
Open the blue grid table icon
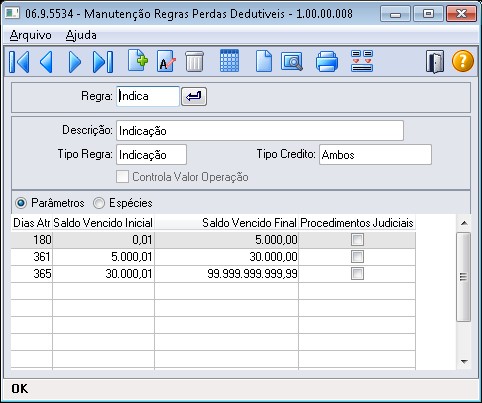coord(229,60)
